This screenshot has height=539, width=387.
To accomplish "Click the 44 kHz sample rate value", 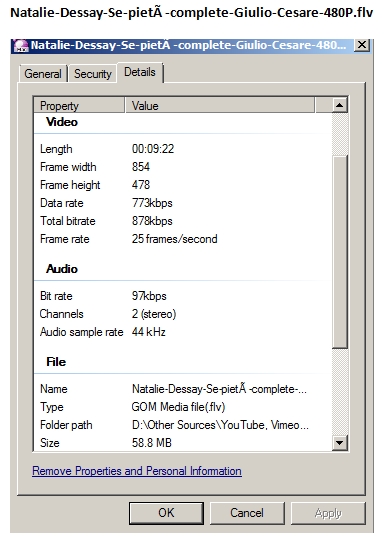I will [149, 332].
